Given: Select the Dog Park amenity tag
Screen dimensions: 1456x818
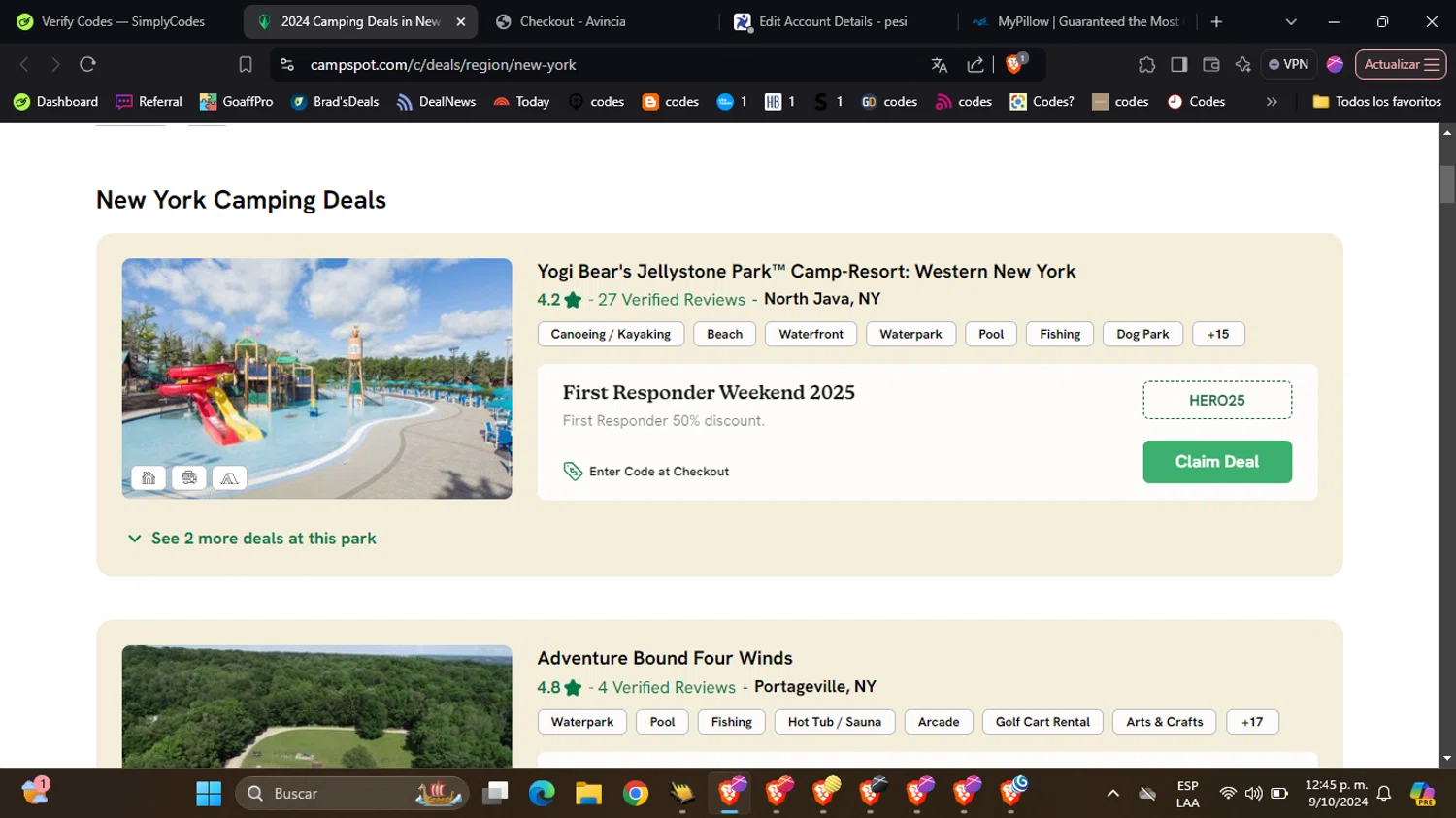Looking at the screenshot, I should [x=1142, y=334].
